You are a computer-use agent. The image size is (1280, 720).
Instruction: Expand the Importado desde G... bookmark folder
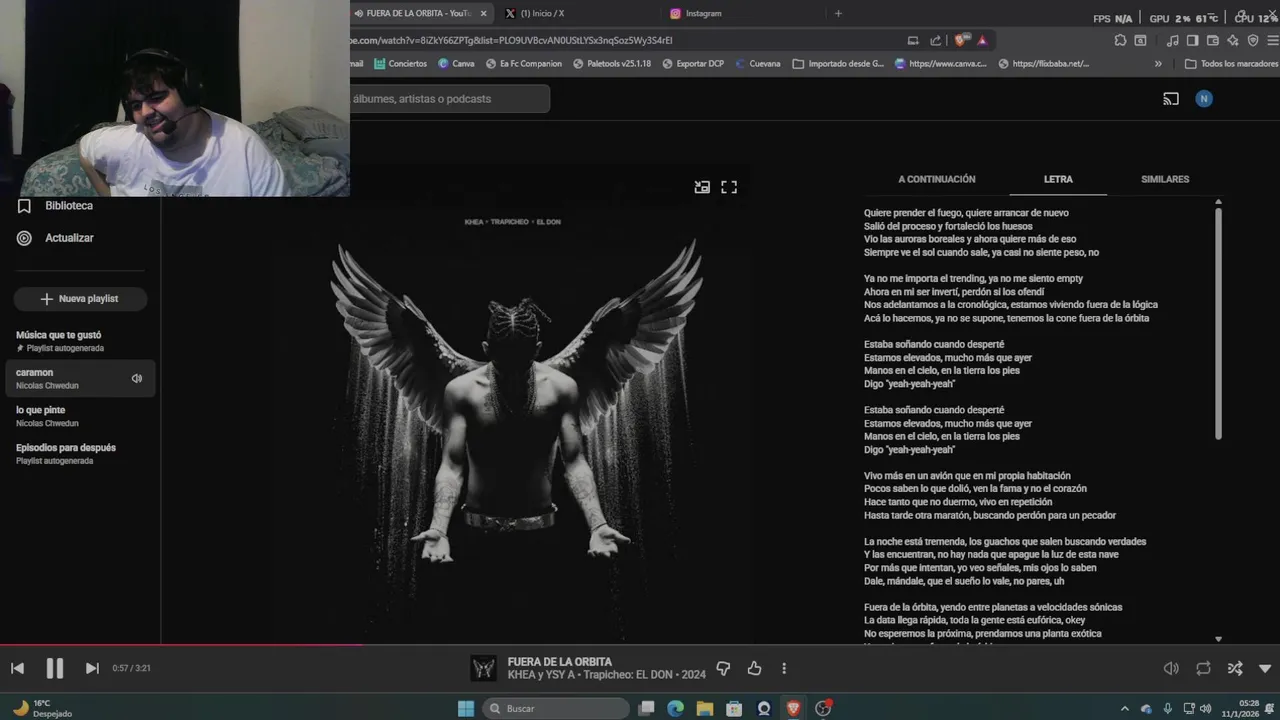pyautogui.click(x=838, y=63)
